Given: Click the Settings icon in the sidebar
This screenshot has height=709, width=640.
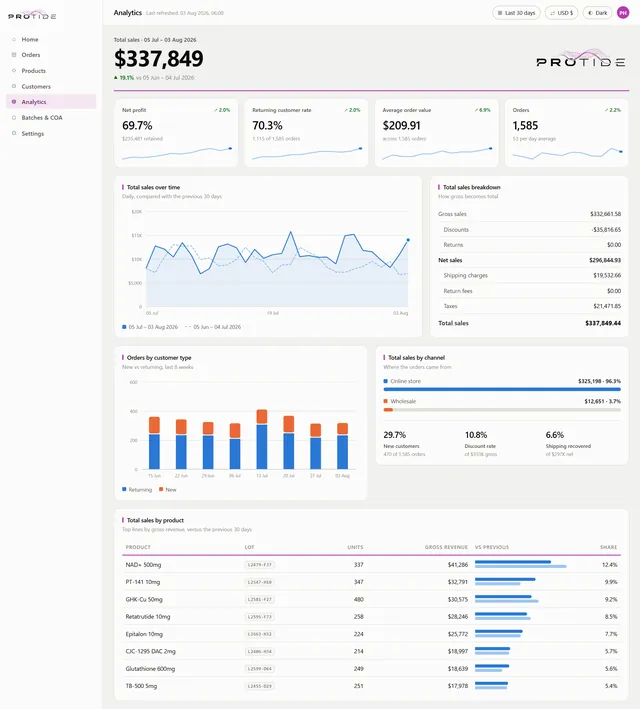Looking at the screenshot, I should [x=14, y=133].
